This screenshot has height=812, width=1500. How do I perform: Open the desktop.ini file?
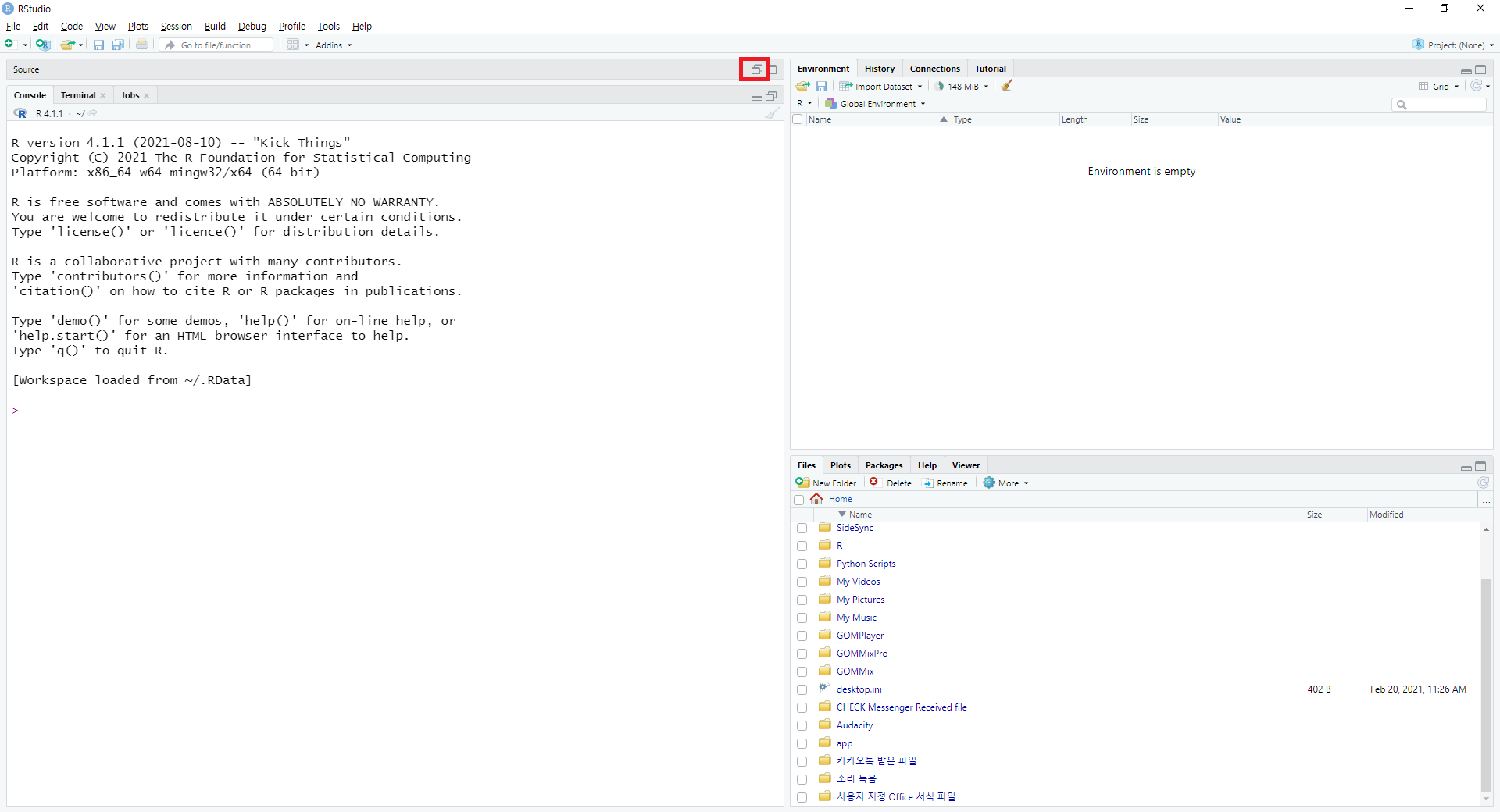859,689
